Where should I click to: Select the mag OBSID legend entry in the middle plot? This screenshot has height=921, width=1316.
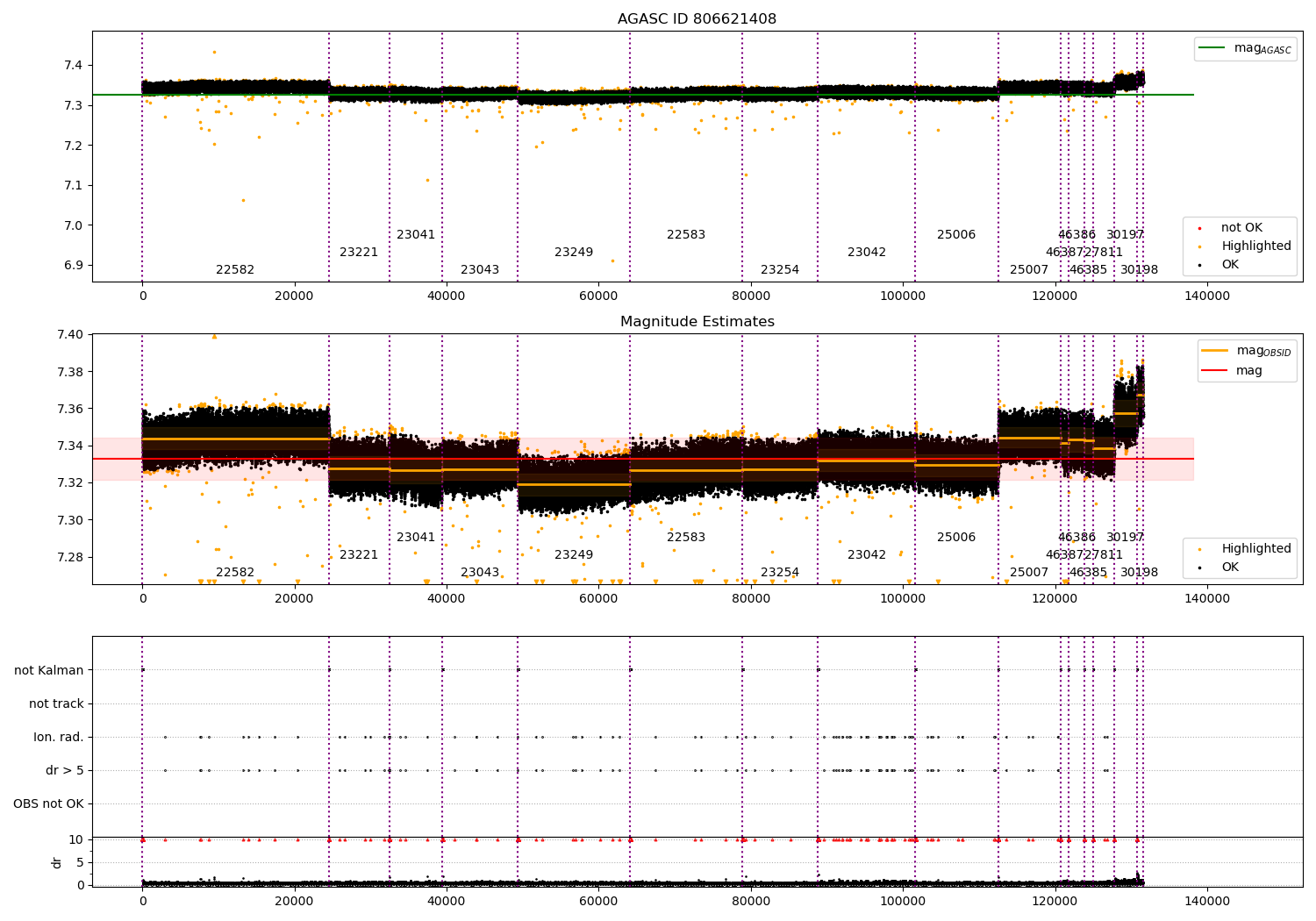pos(1246,351)
